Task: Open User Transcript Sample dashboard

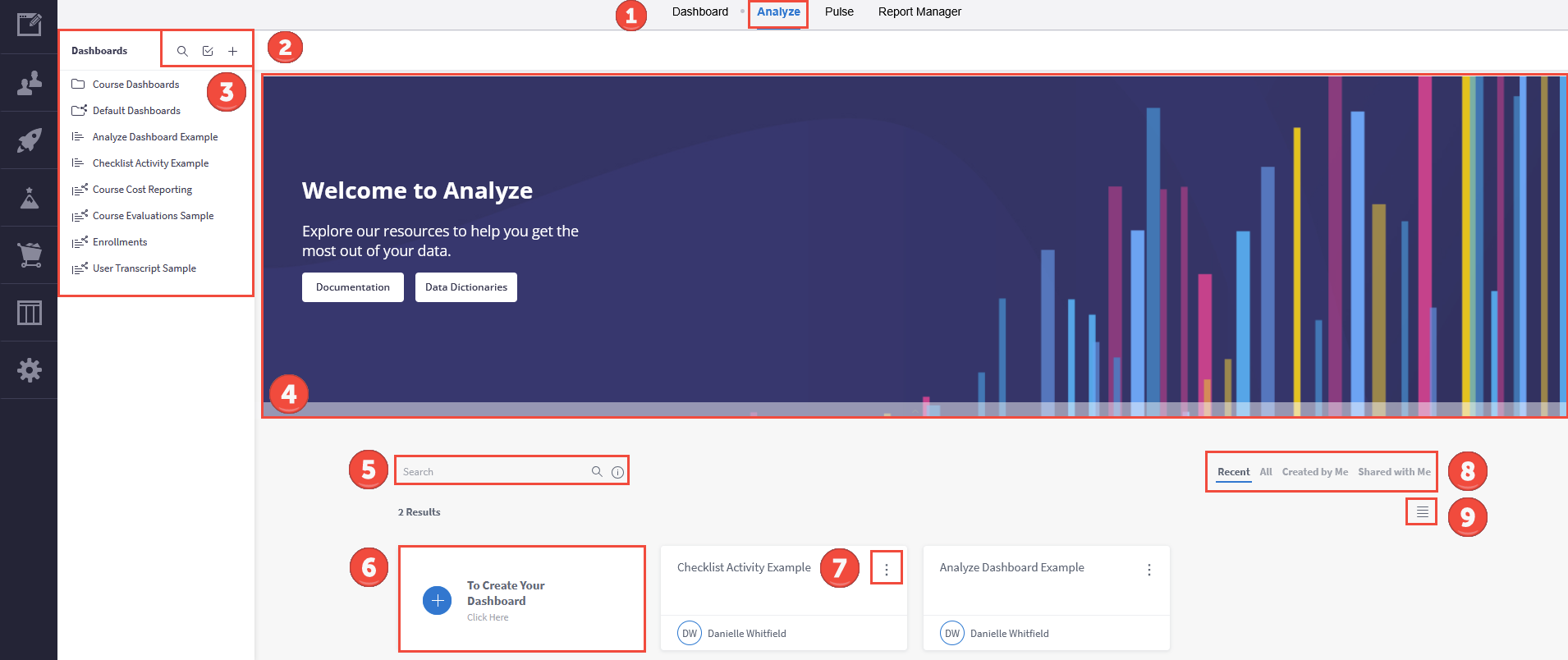Action: point(144,268)
